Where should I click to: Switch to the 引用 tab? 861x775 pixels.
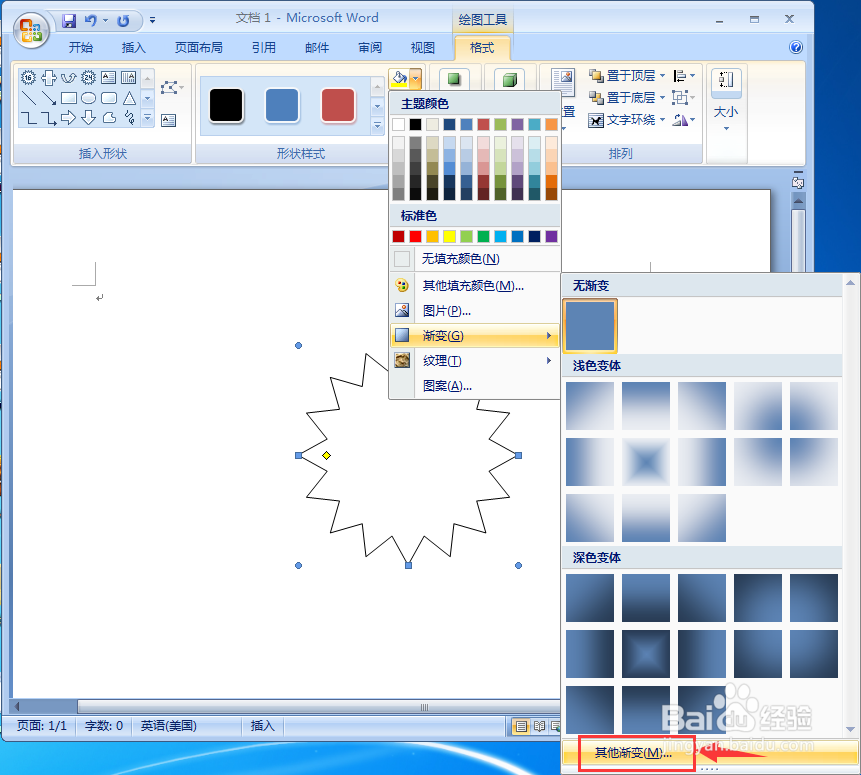[x=264, y=48]
